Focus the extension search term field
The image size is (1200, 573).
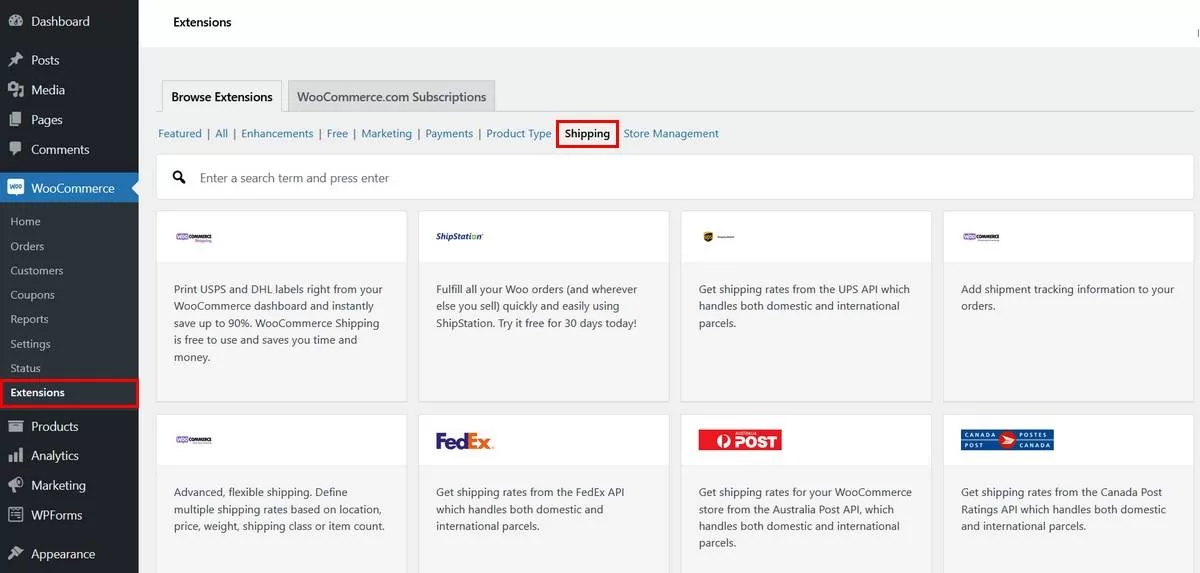click(x=600, y=178)
